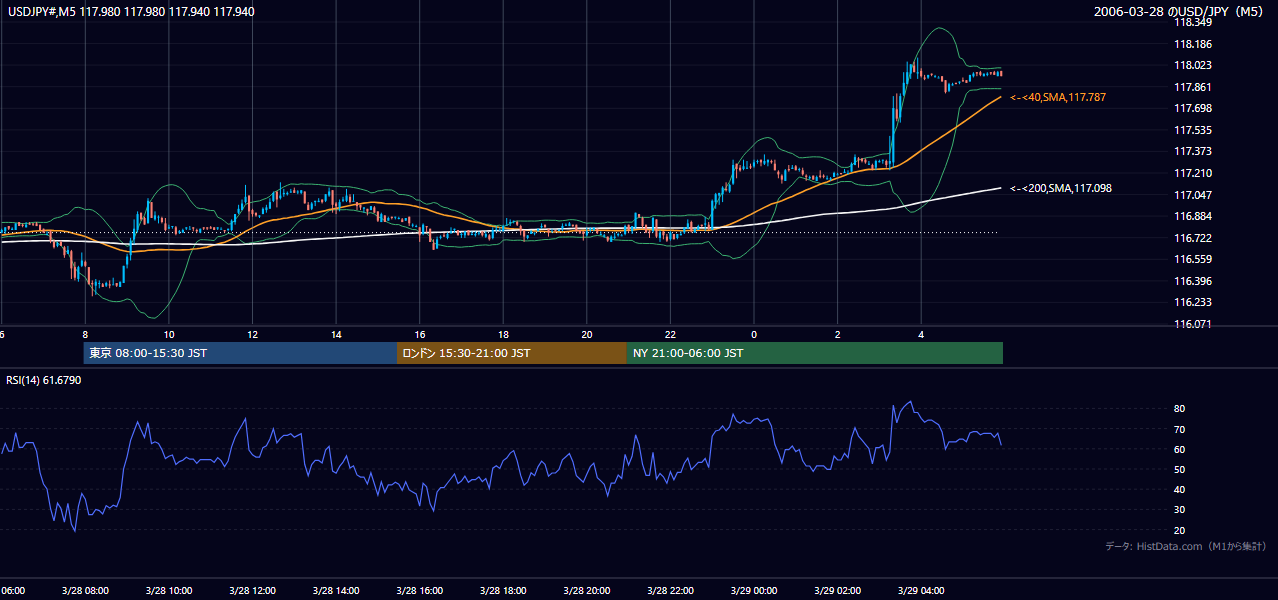Click hour label 14 under price chart
The width and height of the screenshot is (1278, 600).
coord(336,335)
